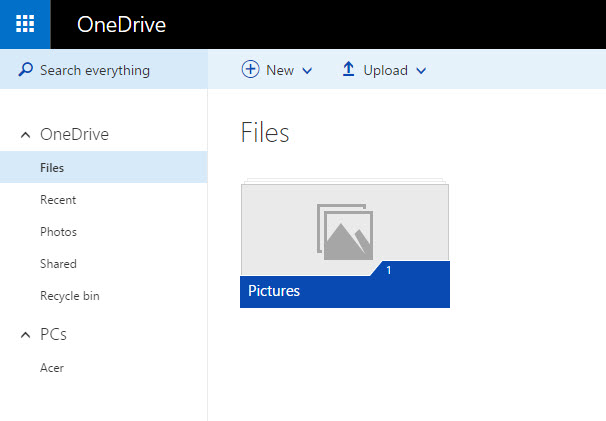
Task: Collapse the OneDrive section chevron
Action: tap(25, 135)
